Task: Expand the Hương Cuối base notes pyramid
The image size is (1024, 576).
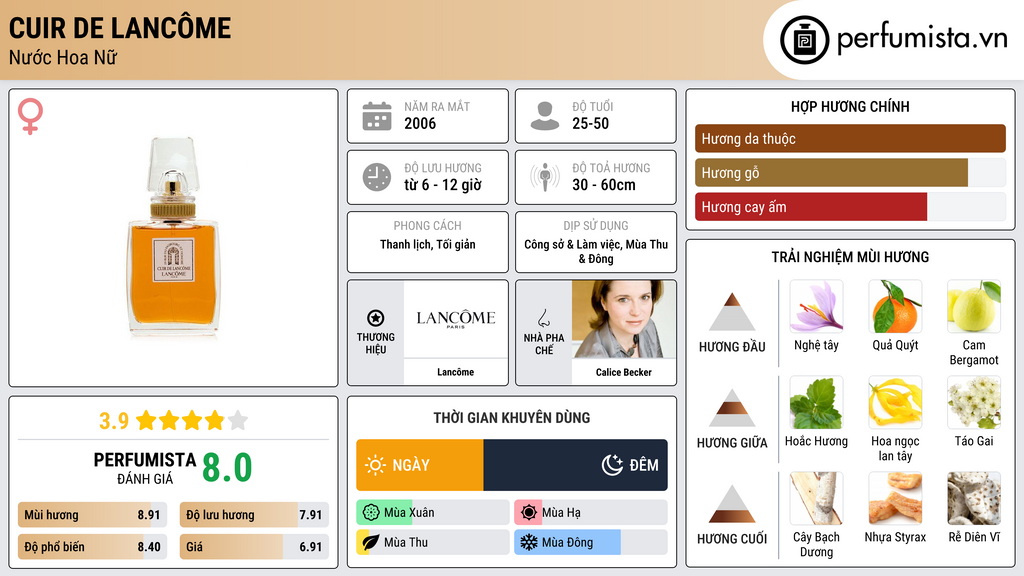Action: click(x=732, y=504)
